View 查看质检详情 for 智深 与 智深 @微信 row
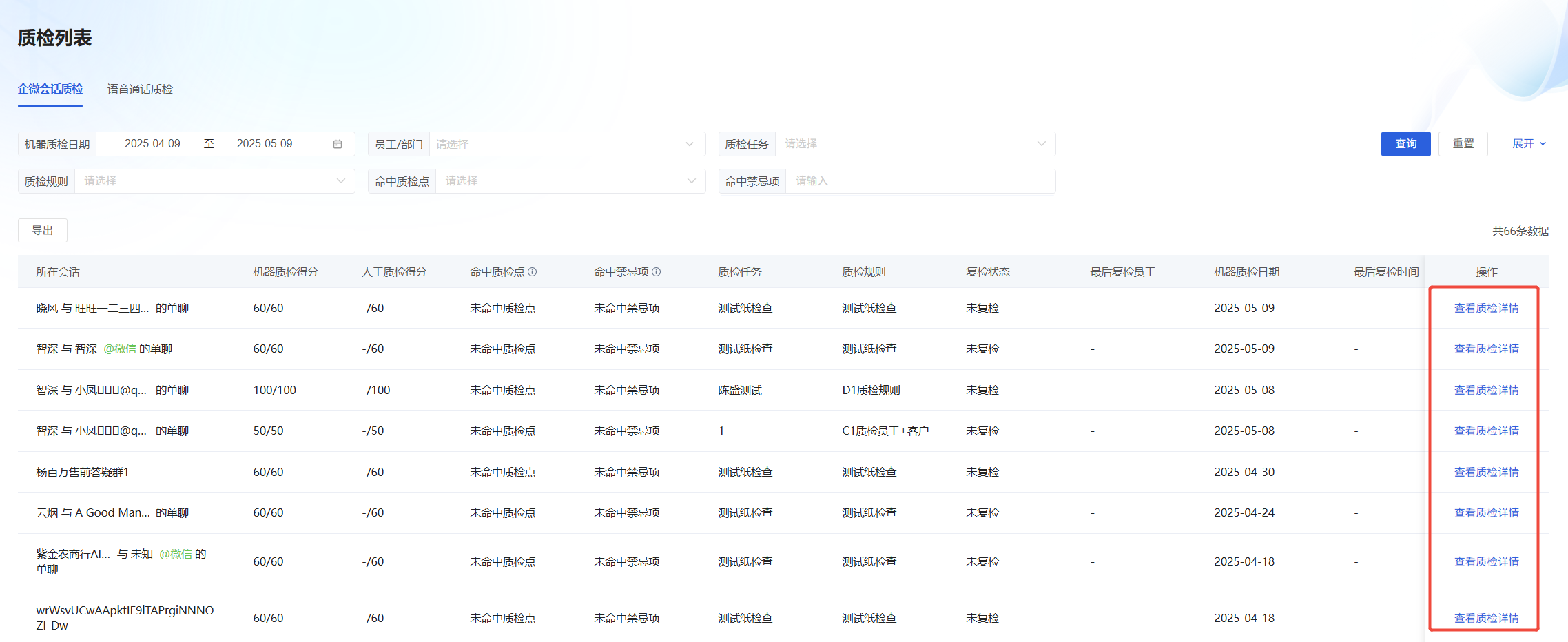Screen dimensions: 1568x642 click(x=1487, y=349)
